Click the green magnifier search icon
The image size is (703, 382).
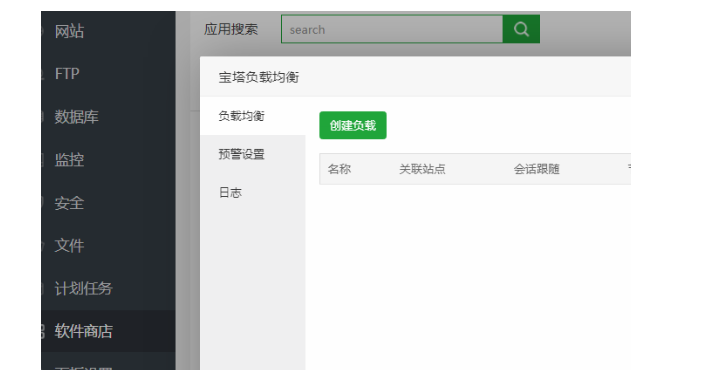pyautogui.click(x=521, y=29)
